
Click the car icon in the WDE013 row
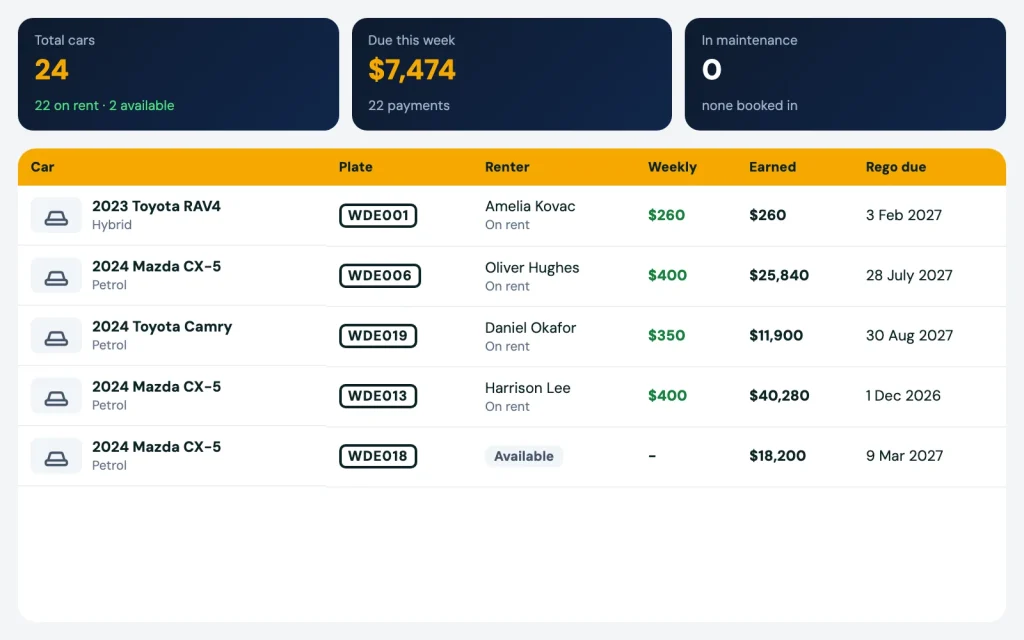(56, 396)
